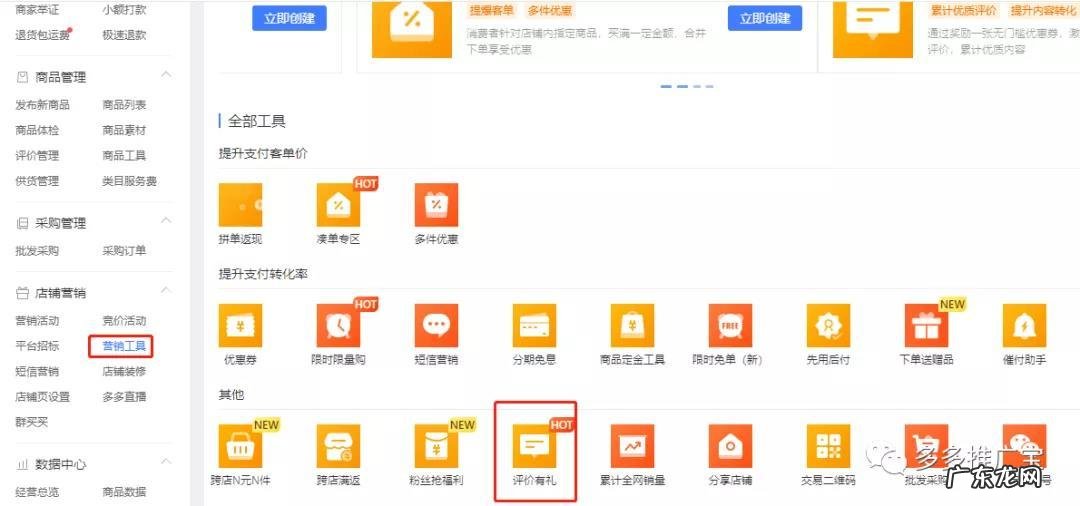Screen dimensions: 1080x506
Task: Open 平台招标 sidebar item
Action: (37, 346)
